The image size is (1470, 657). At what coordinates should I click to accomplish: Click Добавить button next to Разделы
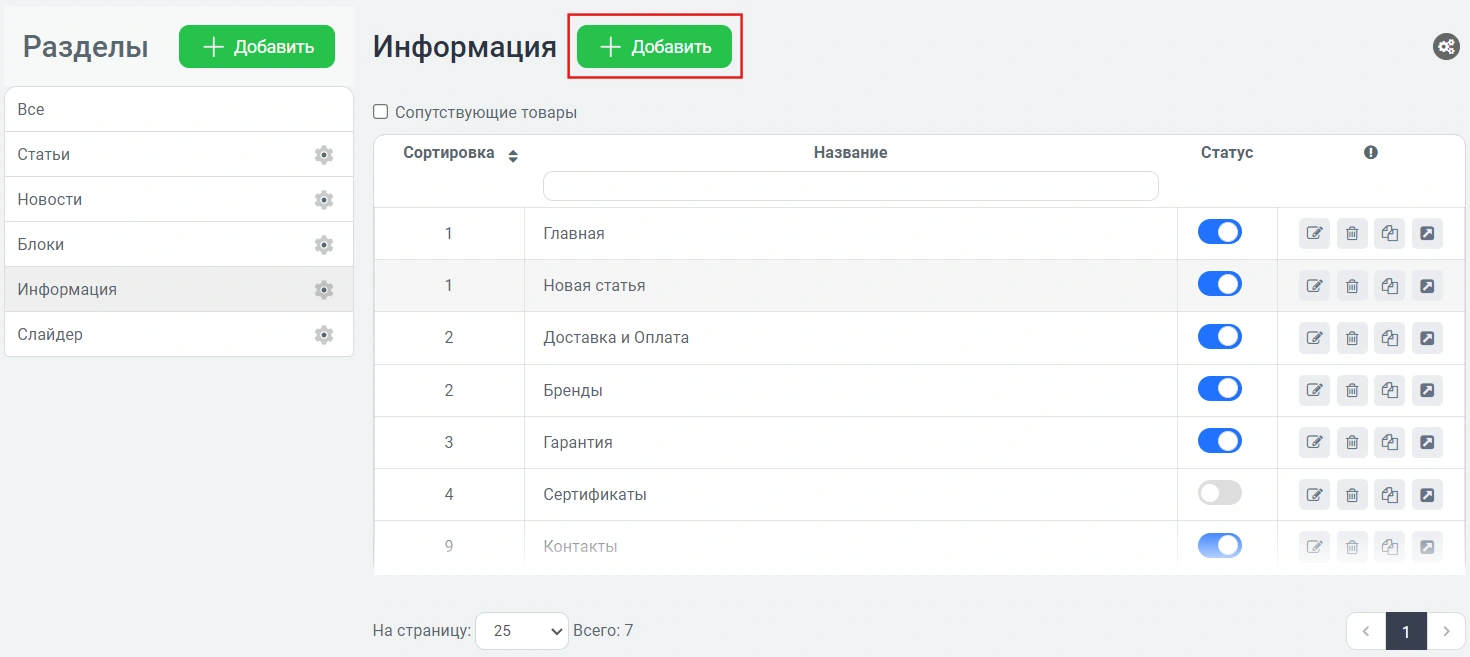pos(257,47)
